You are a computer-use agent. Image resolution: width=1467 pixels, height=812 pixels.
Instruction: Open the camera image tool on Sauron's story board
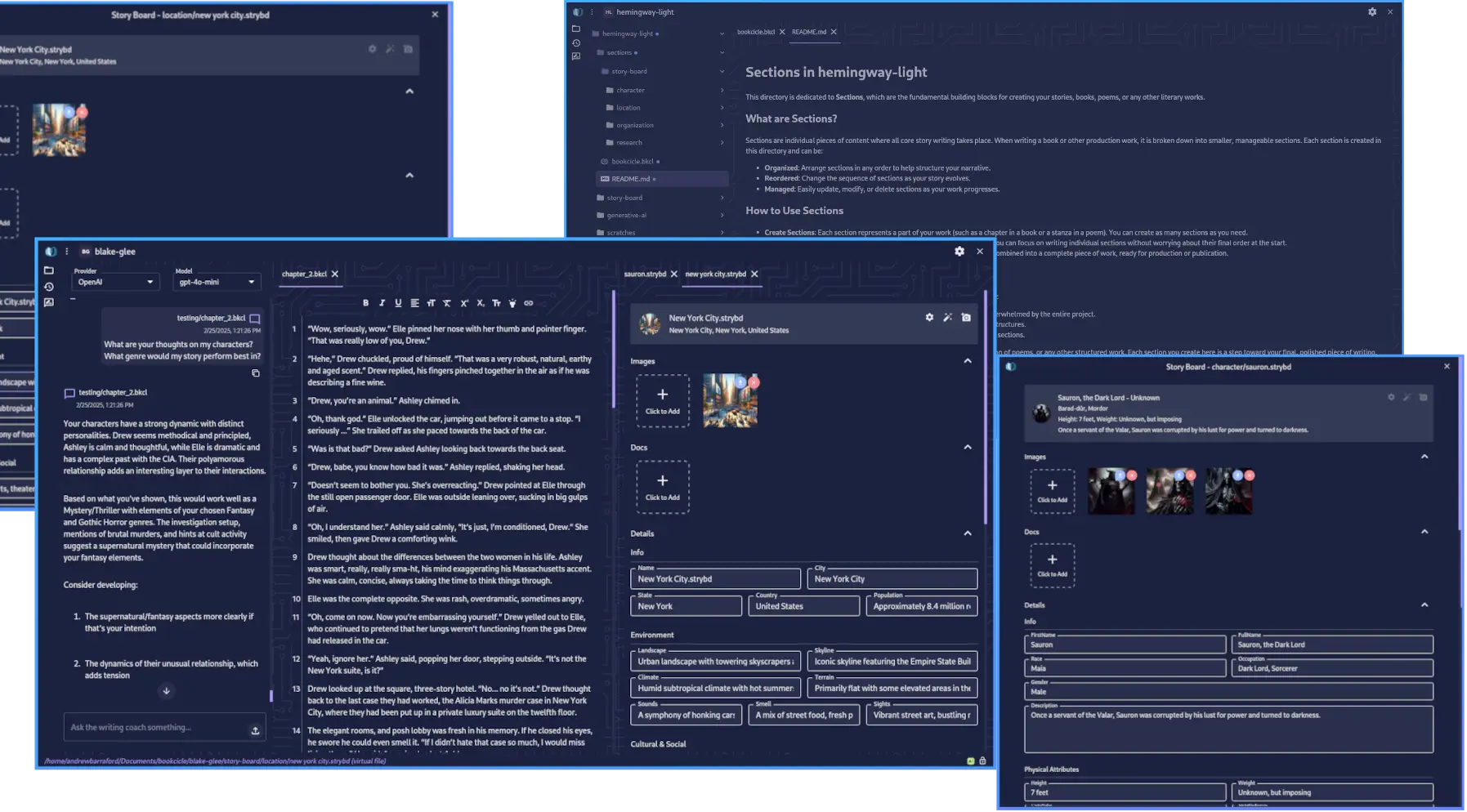(1422, 398)
